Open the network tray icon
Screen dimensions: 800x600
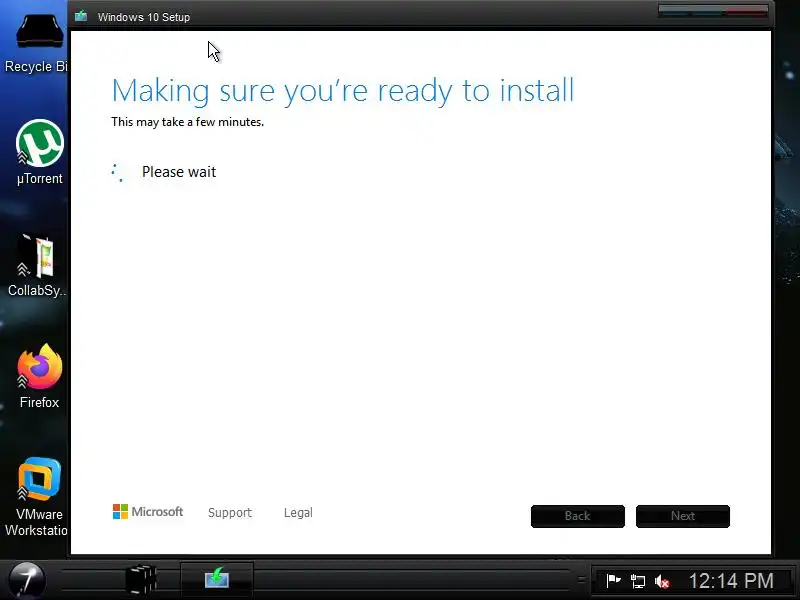[638, 581]
